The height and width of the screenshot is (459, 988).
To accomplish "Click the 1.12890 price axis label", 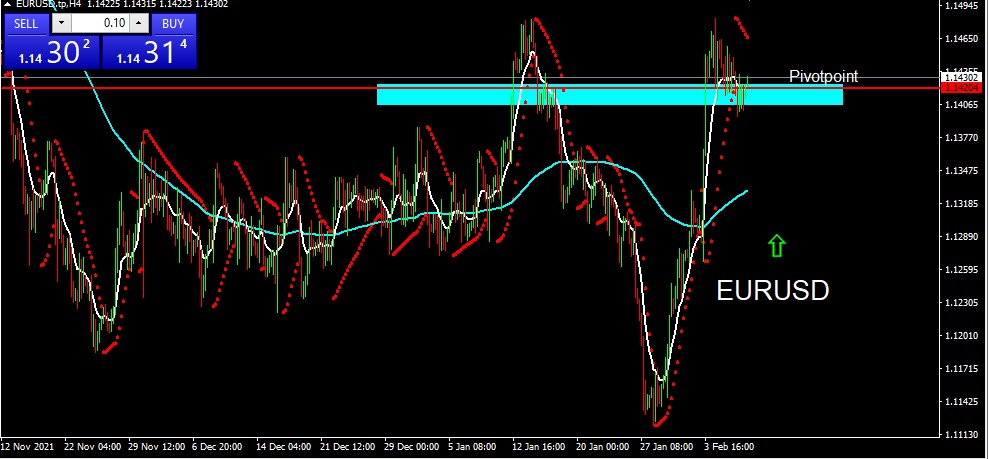I will click(962, 237).
